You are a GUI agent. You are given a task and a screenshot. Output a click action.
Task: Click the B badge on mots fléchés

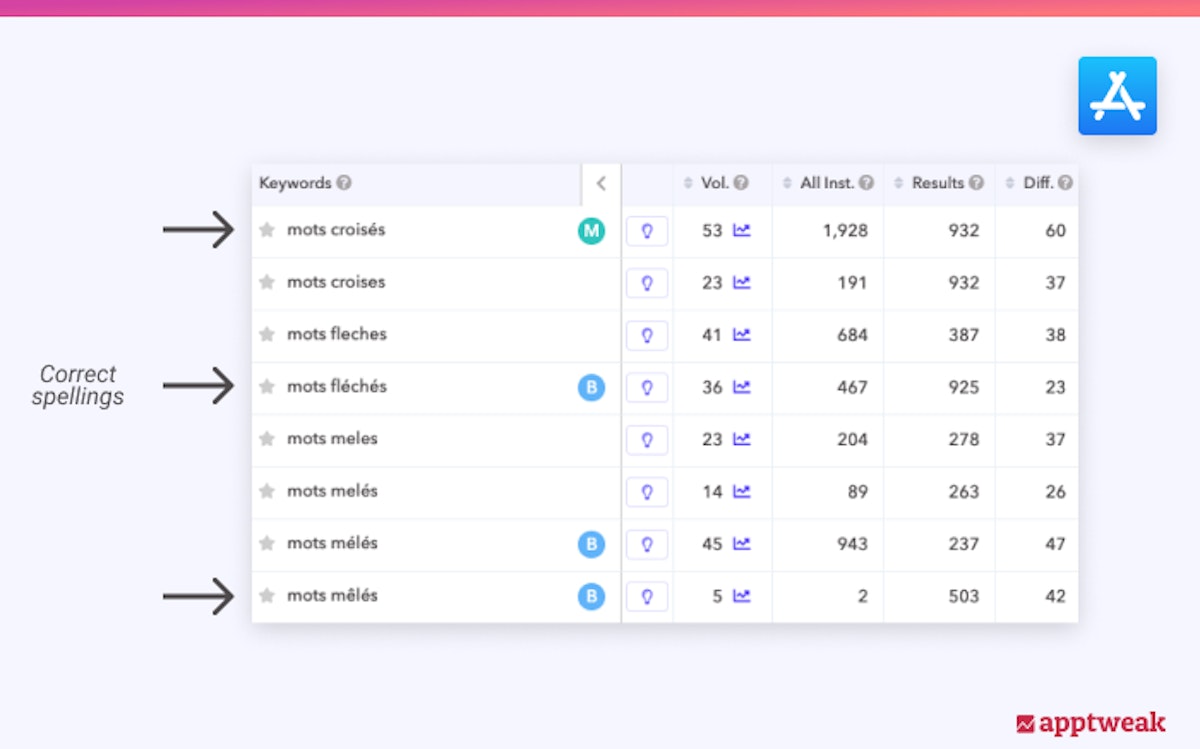coord(591,387)
